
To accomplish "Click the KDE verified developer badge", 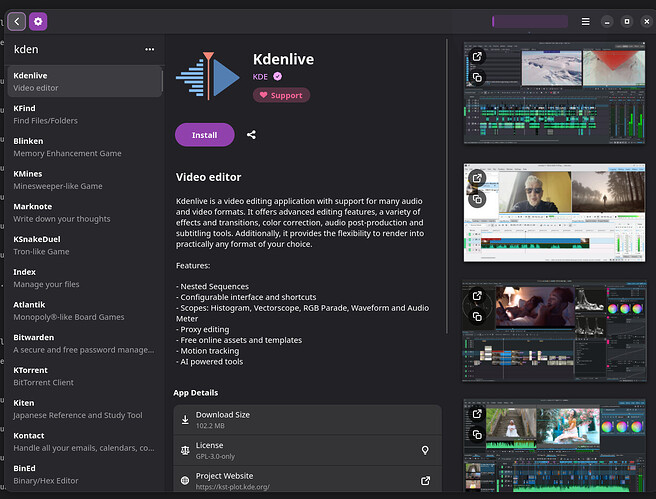I will (277, 76).
